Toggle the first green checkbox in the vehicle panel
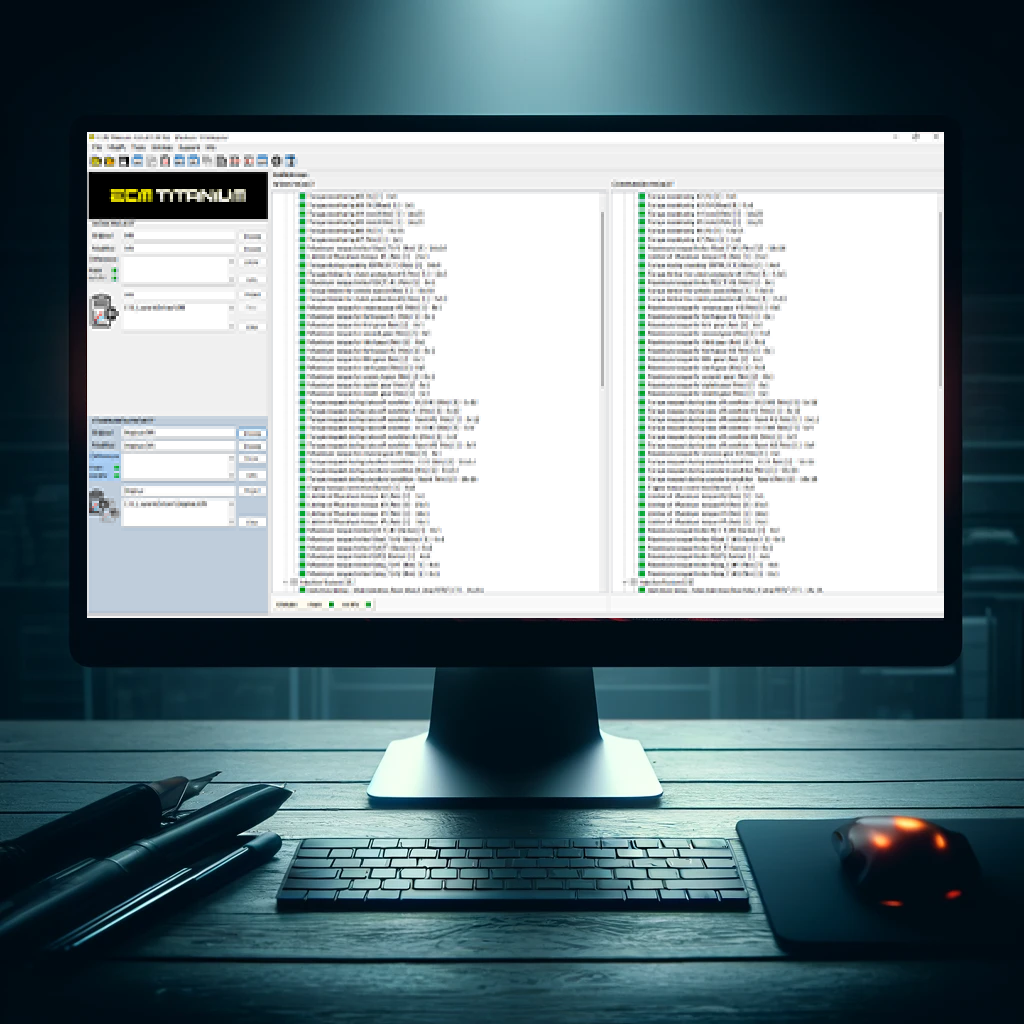This screenshot has width=1024, height=1024. click(x=114, y=270)
